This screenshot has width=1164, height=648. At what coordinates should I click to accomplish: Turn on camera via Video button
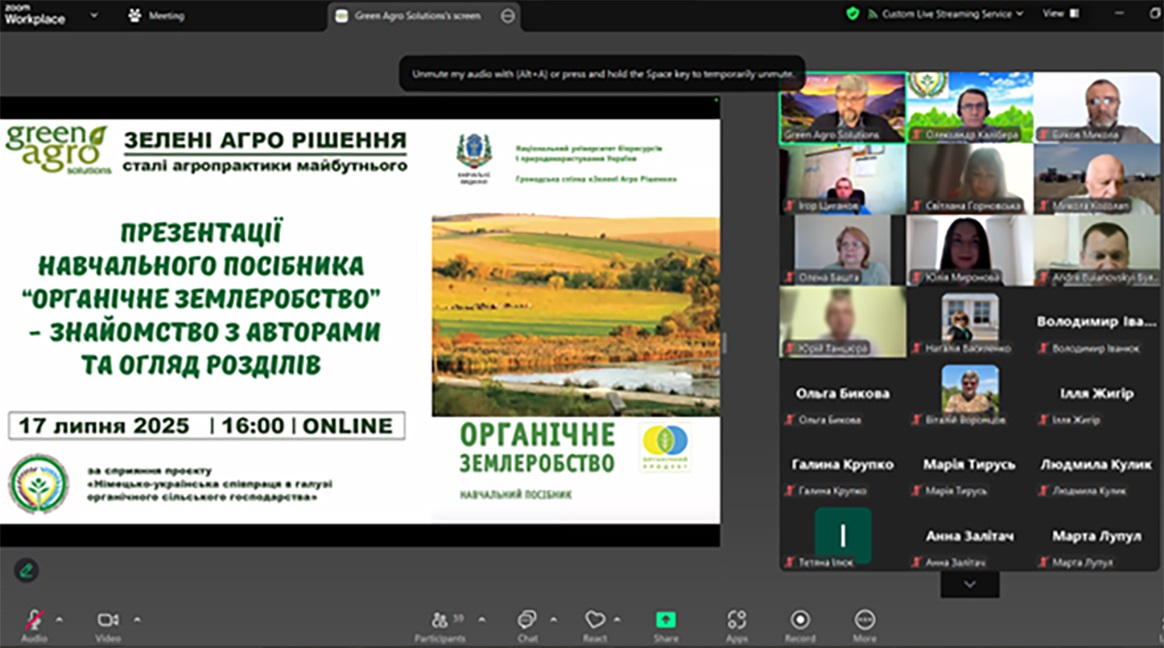click(108, 621)
